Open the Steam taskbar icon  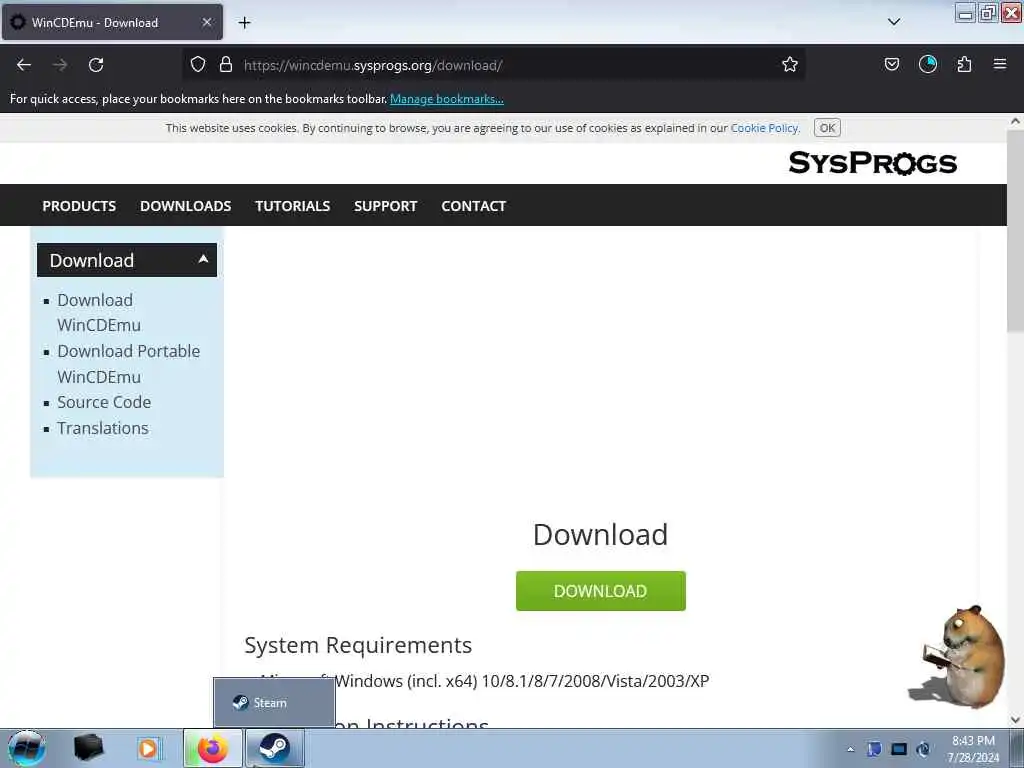click(274, 748)
